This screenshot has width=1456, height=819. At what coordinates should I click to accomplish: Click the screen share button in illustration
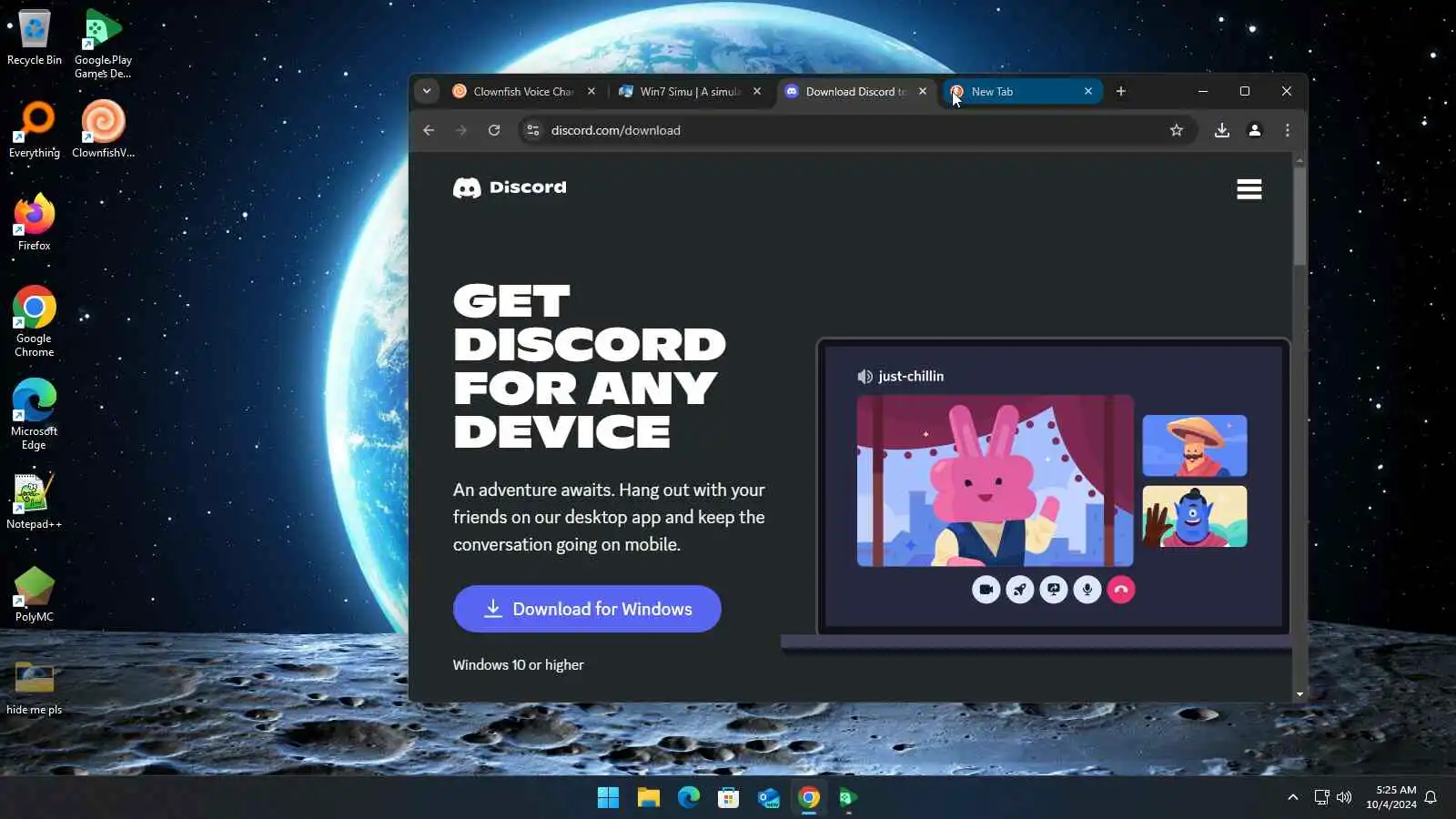(x=1053, y=590)
